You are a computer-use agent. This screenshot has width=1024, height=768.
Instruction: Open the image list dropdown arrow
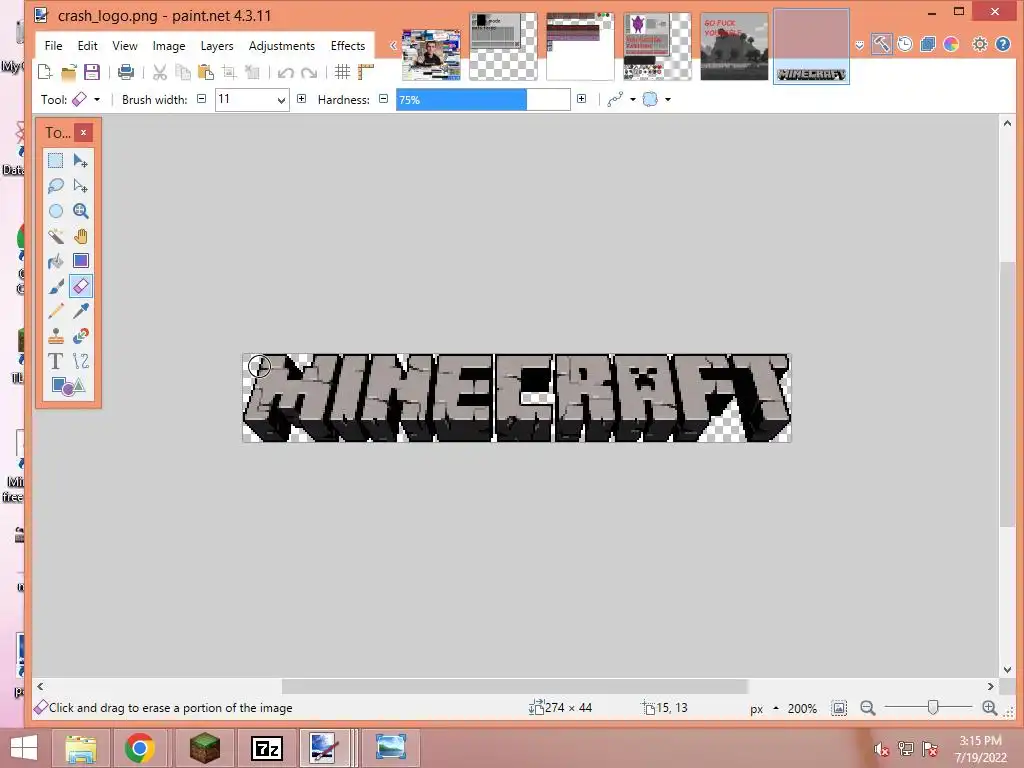(859, 45)
